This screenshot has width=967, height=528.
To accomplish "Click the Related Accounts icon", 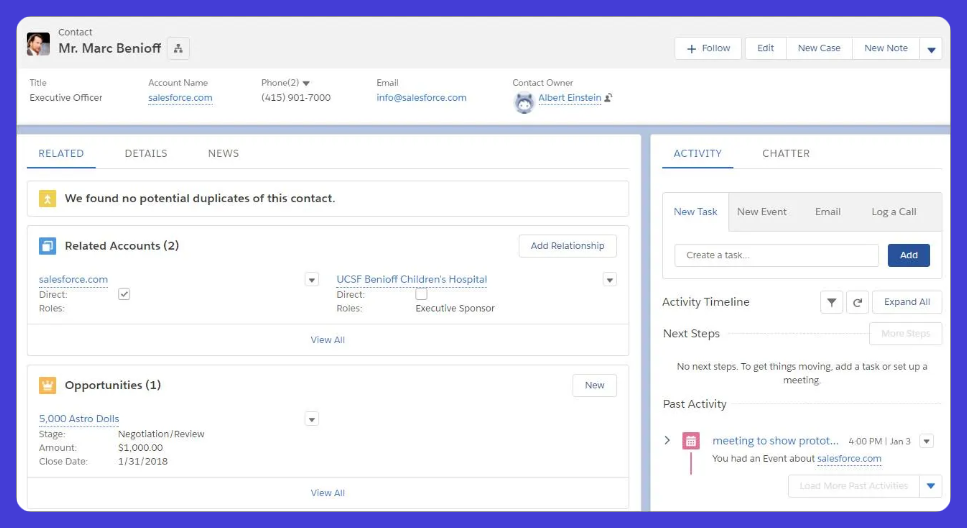I will coord(47,246).
